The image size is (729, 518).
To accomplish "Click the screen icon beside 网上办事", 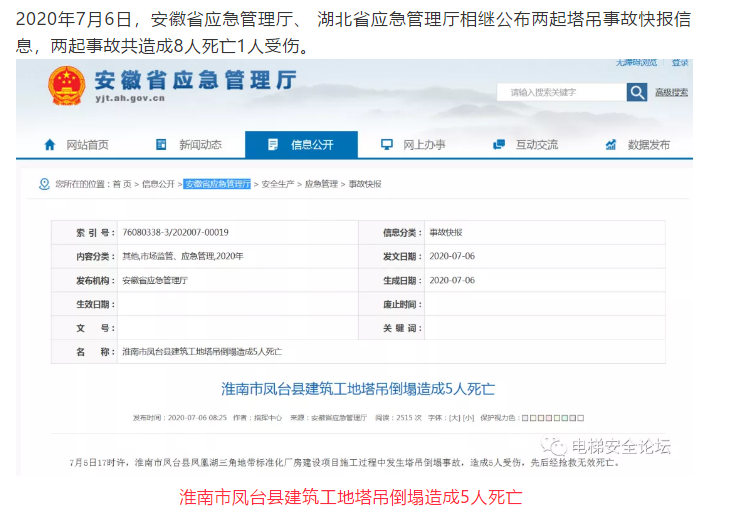I will click(x=387, y=145).
